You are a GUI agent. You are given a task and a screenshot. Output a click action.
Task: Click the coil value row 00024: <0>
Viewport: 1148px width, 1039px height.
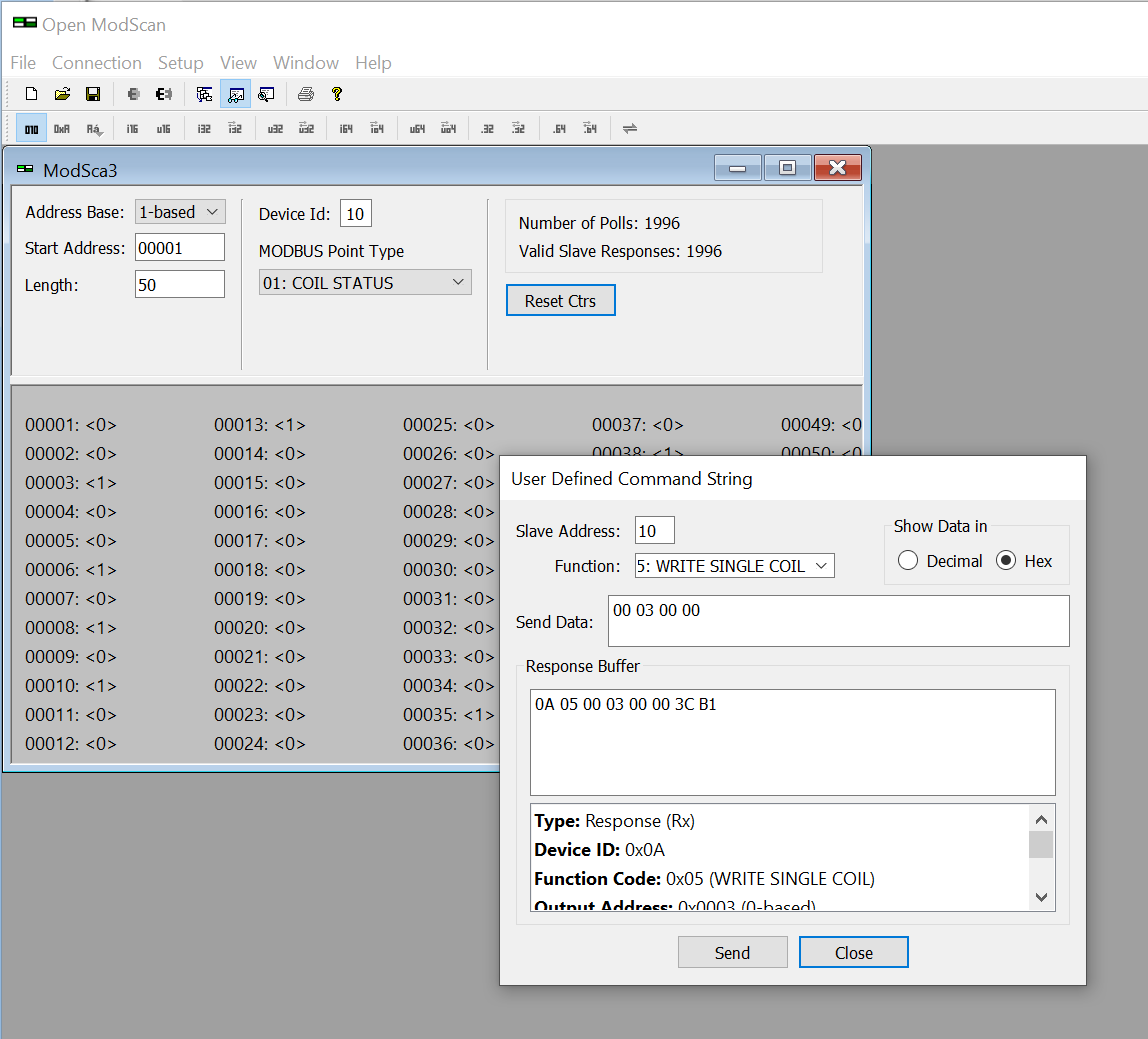[260, 744]
